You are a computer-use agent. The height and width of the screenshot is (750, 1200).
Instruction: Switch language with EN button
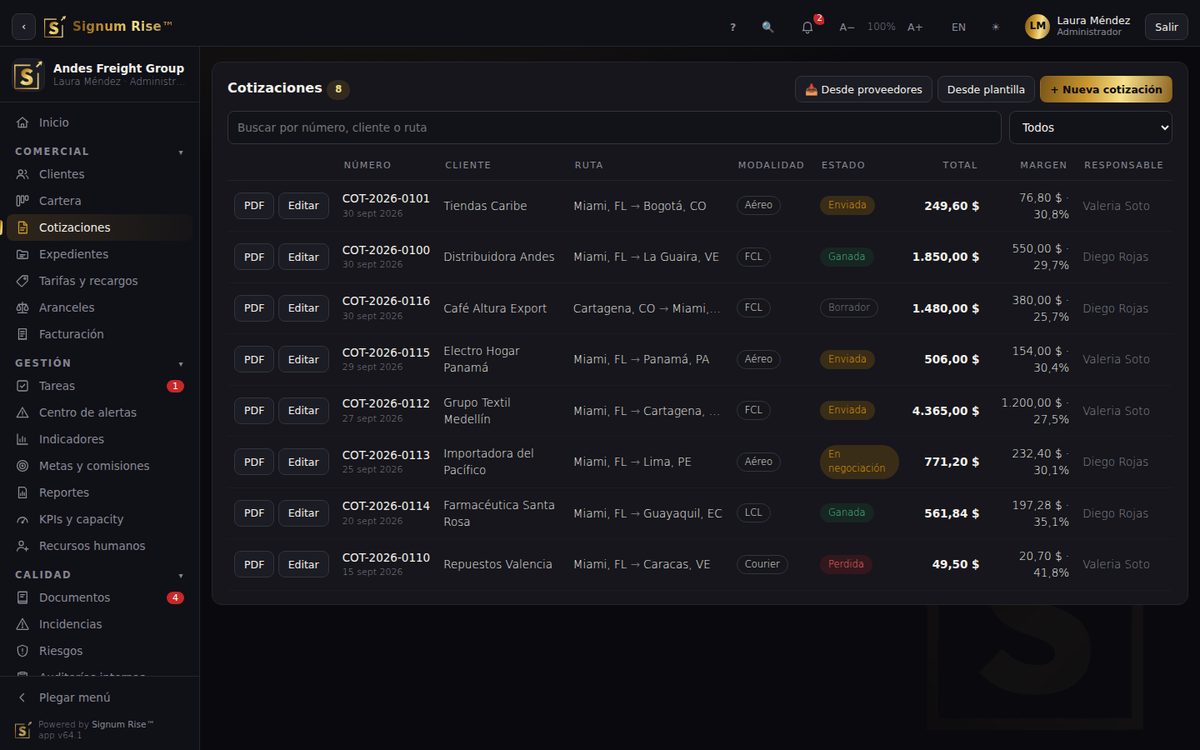[x=959, y=27]
